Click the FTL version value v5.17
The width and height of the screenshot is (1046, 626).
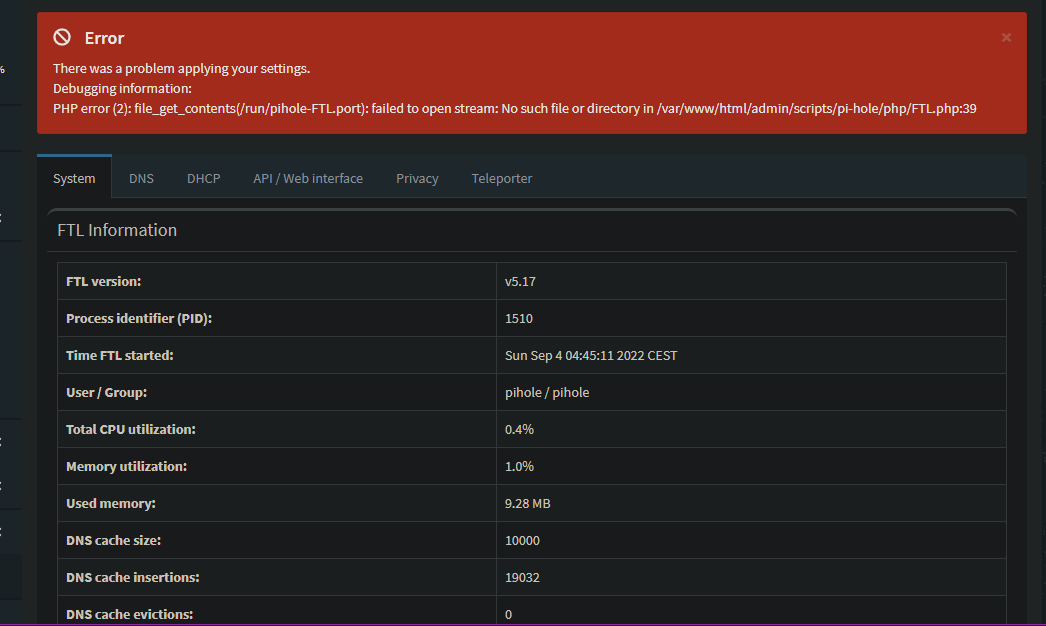tap(520, 282)
